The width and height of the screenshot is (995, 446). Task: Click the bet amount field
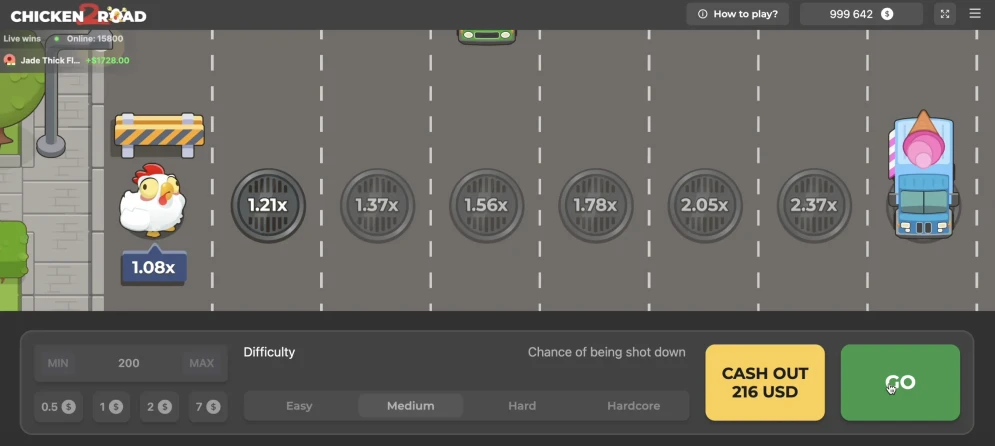[x=129, y=363]
